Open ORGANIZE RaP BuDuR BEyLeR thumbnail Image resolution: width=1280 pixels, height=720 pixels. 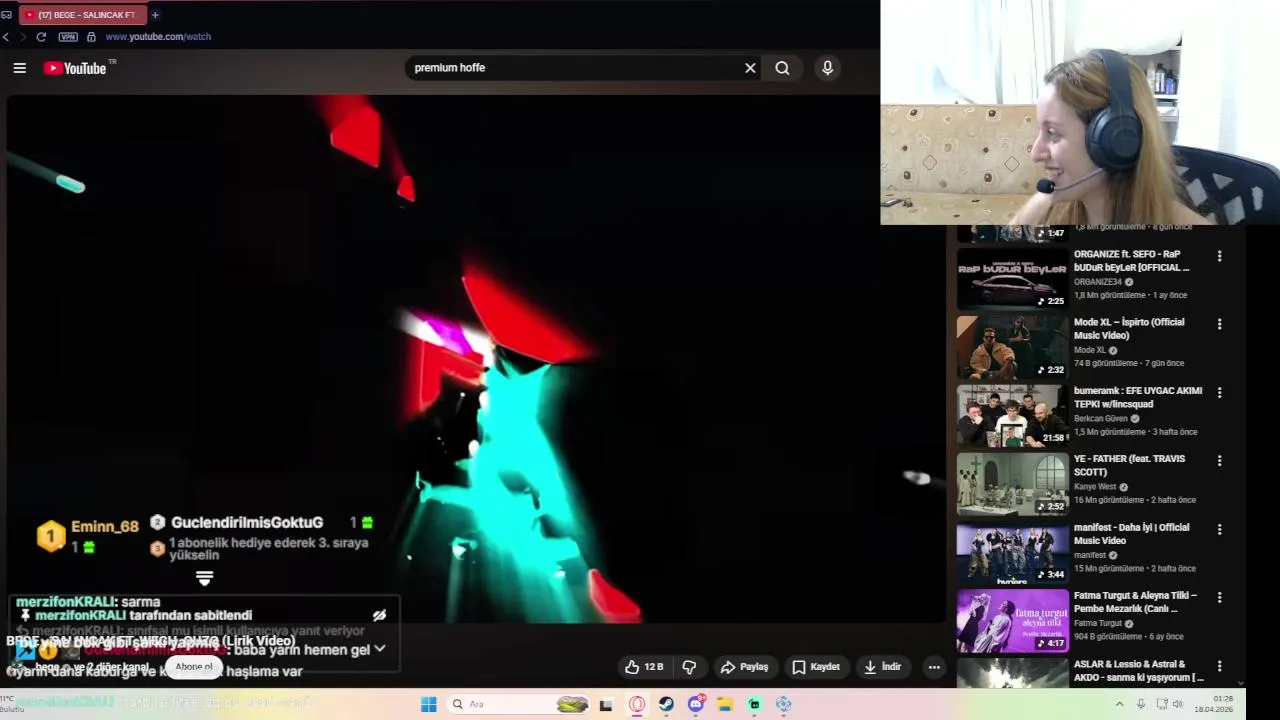tap(1012, 279)
